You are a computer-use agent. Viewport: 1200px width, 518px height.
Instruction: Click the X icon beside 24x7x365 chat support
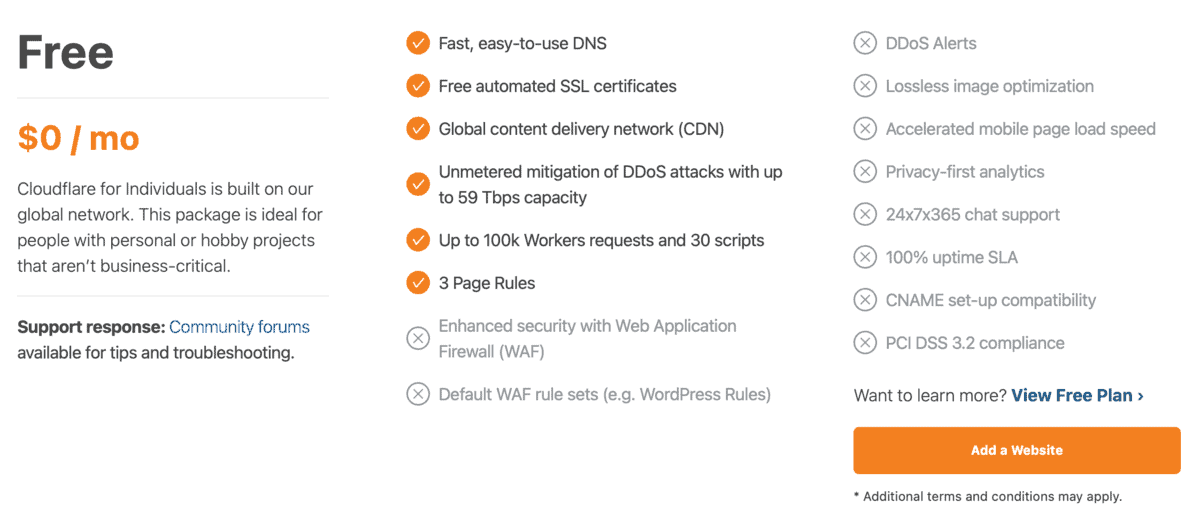(865, 214)
